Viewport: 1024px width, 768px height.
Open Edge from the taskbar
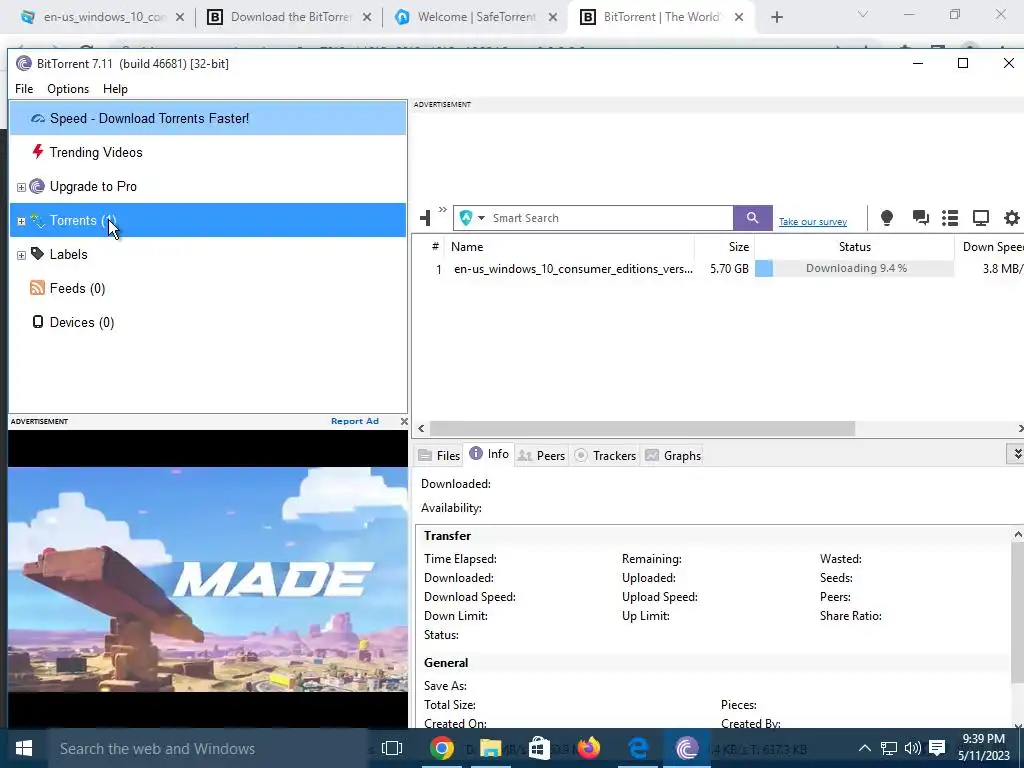pyautogui.click(x=637, y=748)
